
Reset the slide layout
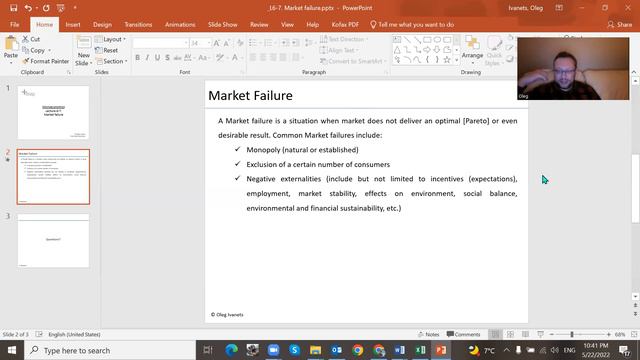click(x=107, y=50)
